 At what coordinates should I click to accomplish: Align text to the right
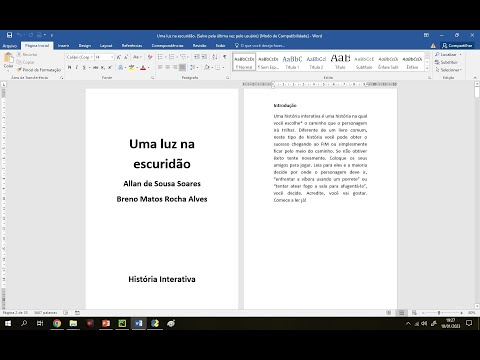point(175,67)
